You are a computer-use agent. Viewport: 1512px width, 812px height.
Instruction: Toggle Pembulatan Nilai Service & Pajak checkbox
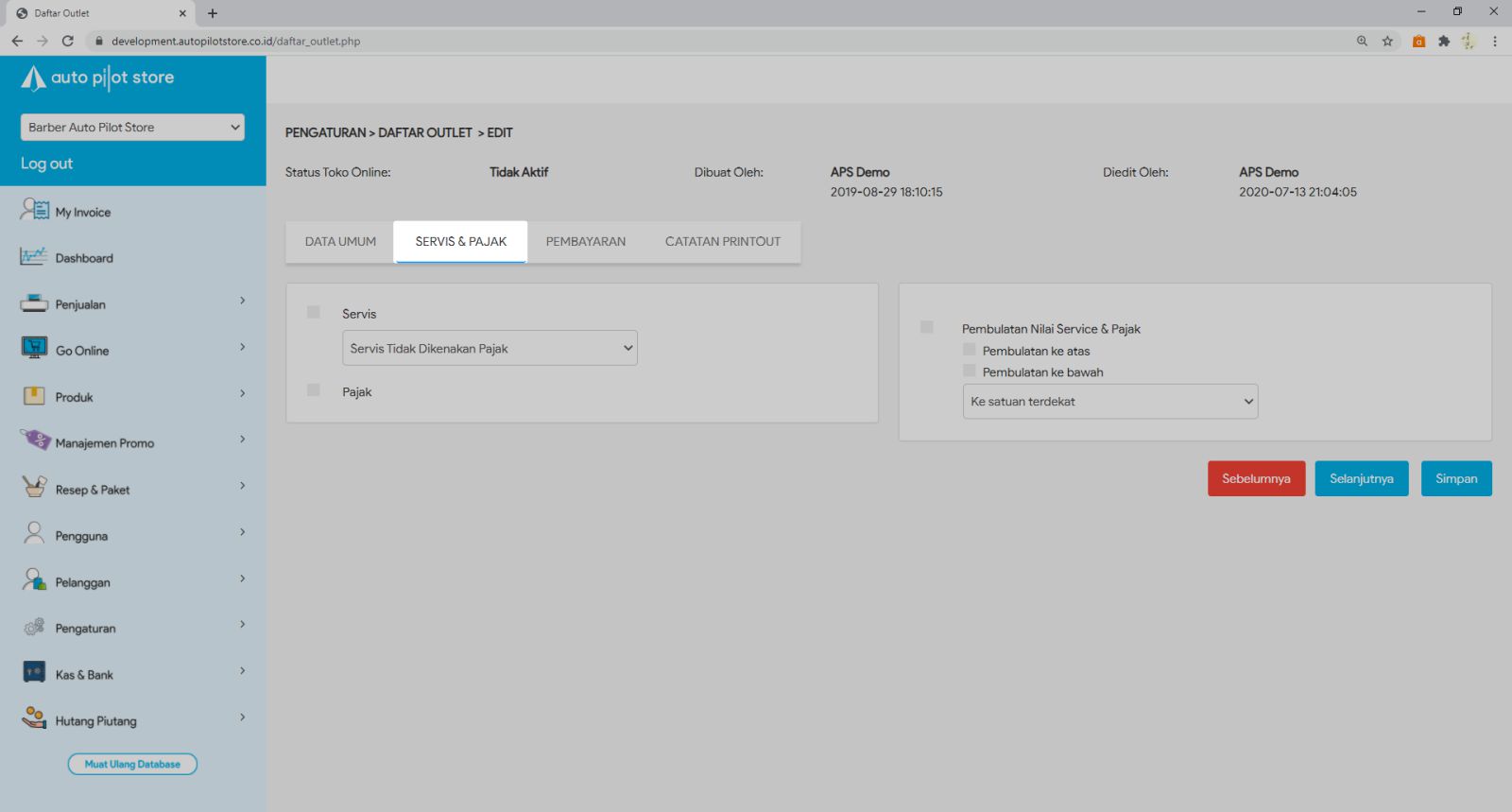tap(927, 327)
